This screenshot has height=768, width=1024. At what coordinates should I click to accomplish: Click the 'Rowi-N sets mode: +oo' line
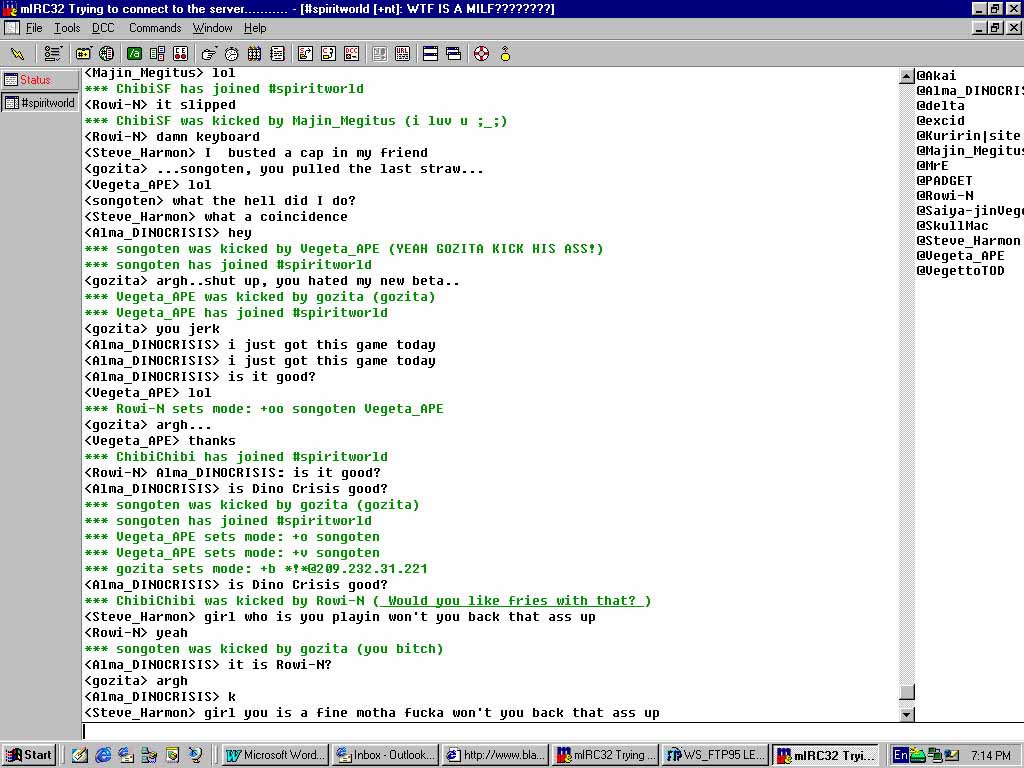click(264, 409)
